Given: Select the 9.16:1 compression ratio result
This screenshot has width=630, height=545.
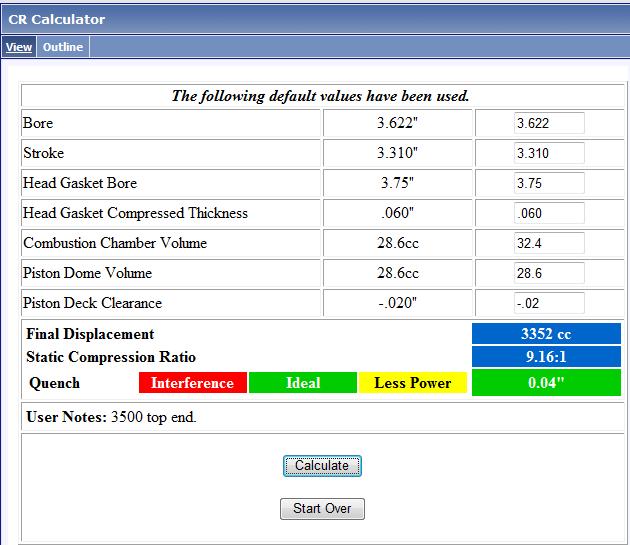Looking at the screenshot, I should tap(546, 358).
